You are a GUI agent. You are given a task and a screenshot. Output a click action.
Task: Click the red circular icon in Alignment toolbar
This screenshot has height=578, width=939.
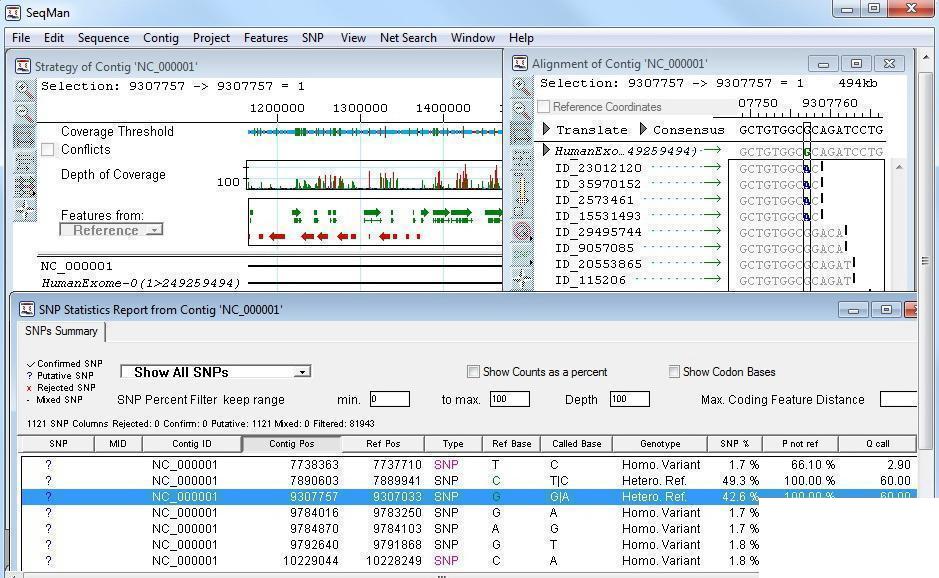tap(522, 231)
